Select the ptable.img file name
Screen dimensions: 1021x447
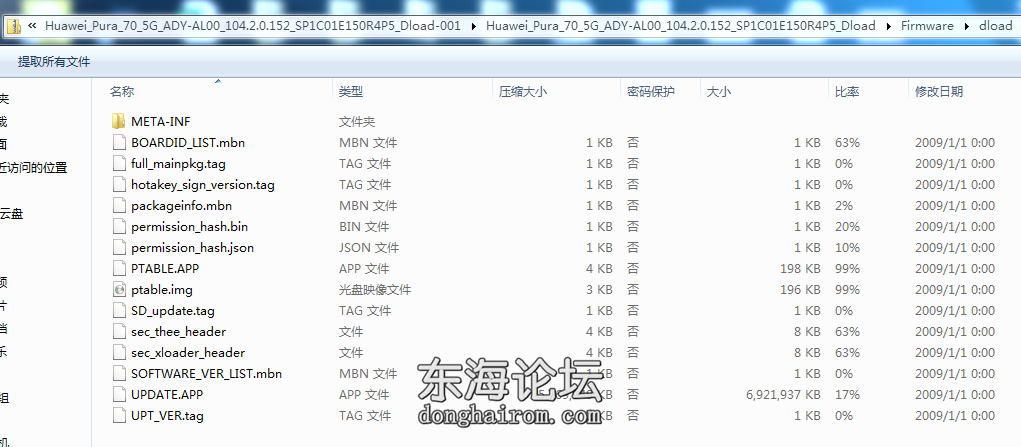(x=161, y=289)
